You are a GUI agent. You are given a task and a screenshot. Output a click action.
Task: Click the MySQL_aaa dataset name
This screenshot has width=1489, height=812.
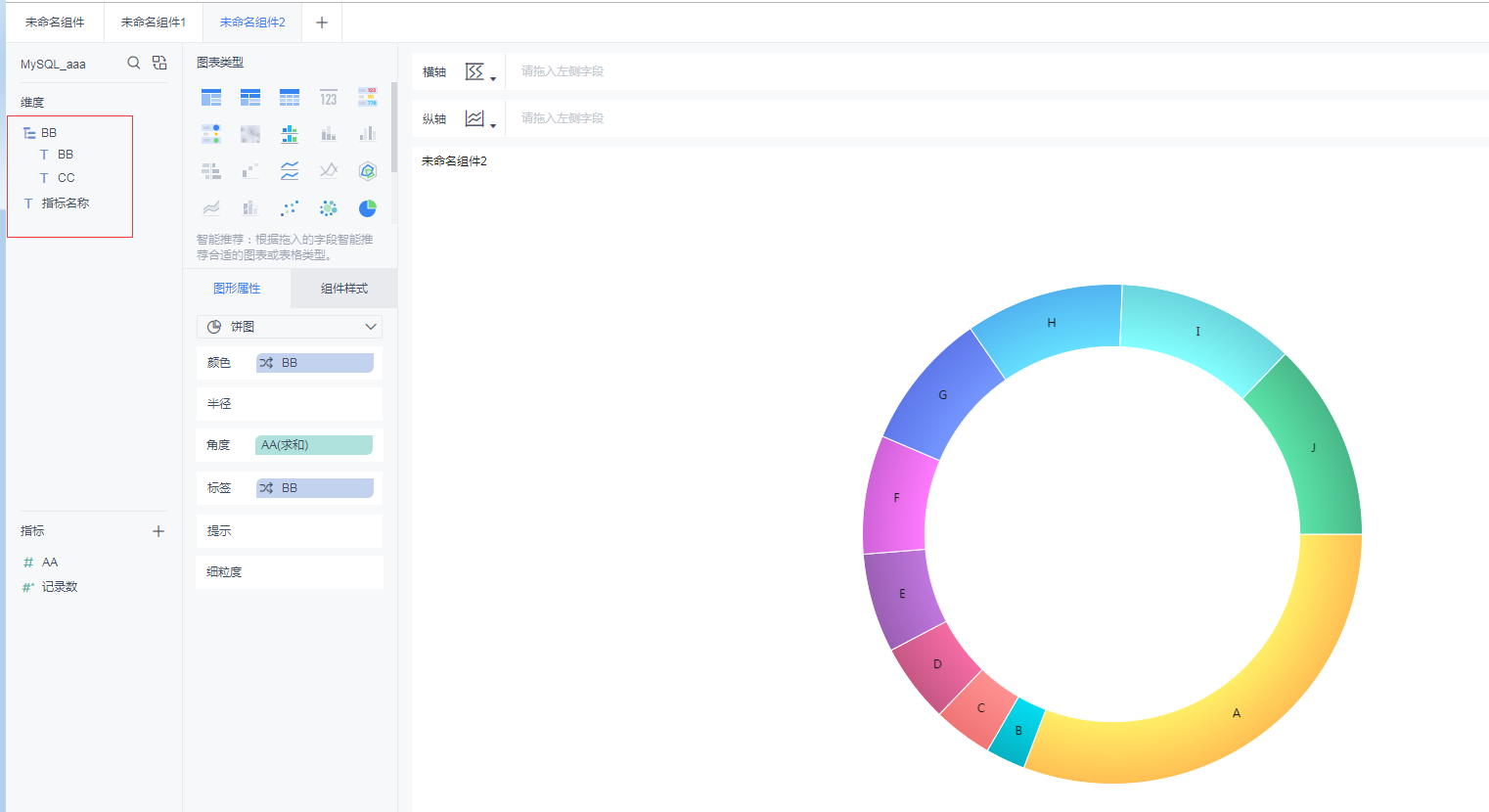[x=53, y=64]
